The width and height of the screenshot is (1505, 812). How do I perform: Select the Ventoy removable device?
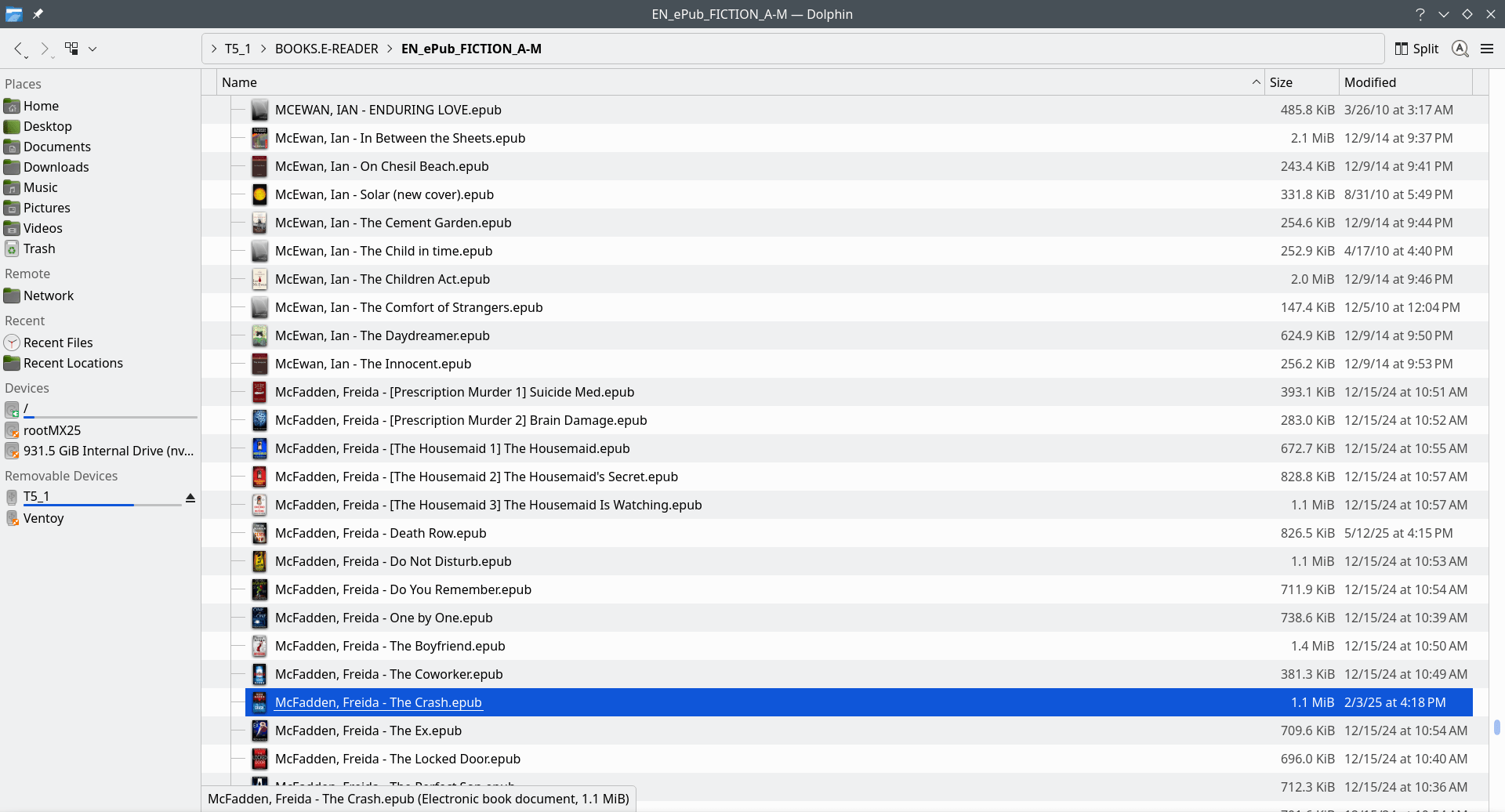[43, 518]
